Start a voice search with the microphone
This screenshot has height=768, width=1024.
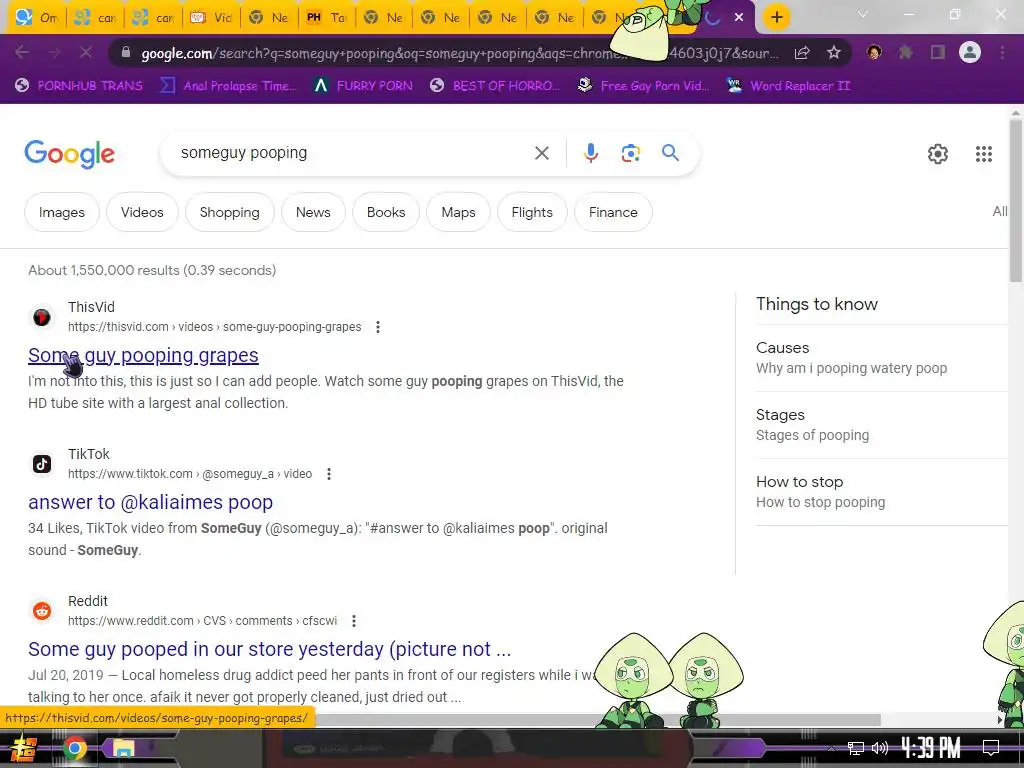click(x=590, y=153)
